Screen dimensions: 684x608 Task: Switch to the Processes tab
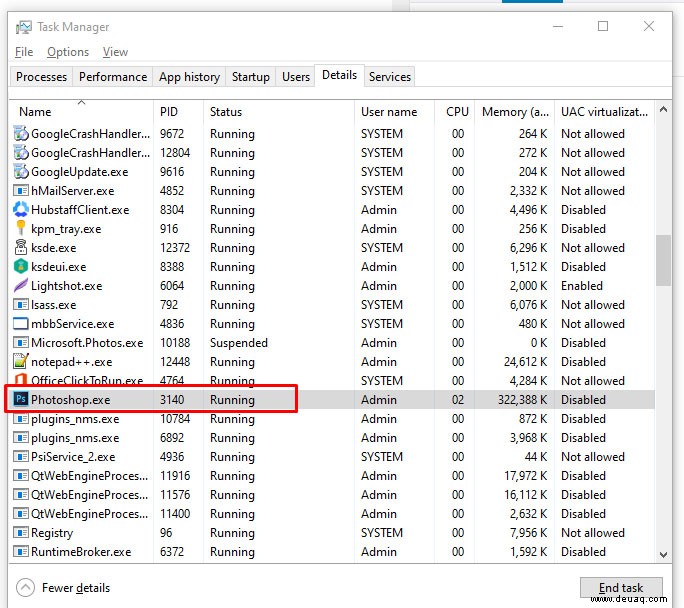click(41, 77)
